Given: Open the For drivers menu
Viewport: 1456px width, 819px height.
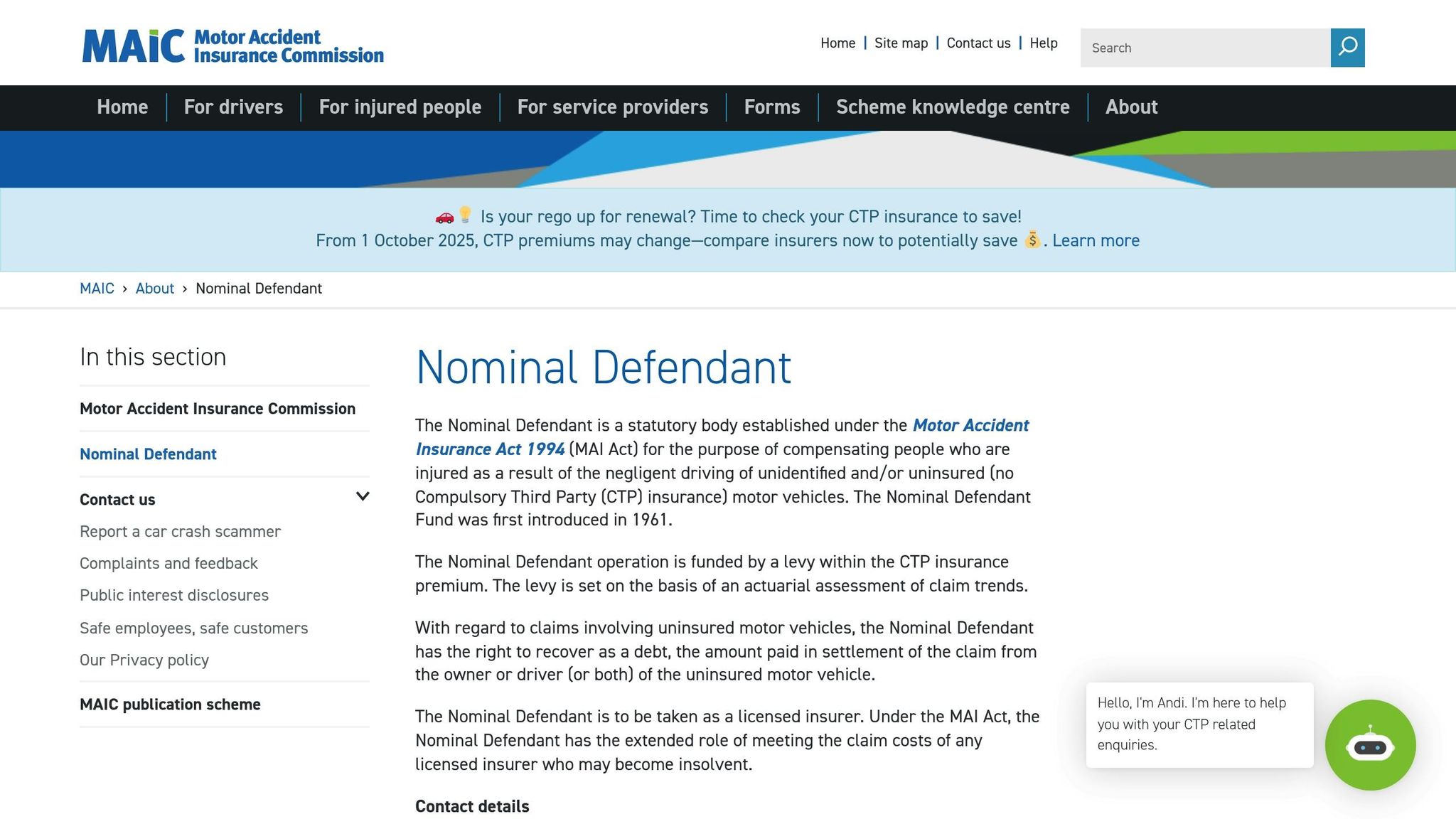Looking at the screenshot, I should coord(233,107).
